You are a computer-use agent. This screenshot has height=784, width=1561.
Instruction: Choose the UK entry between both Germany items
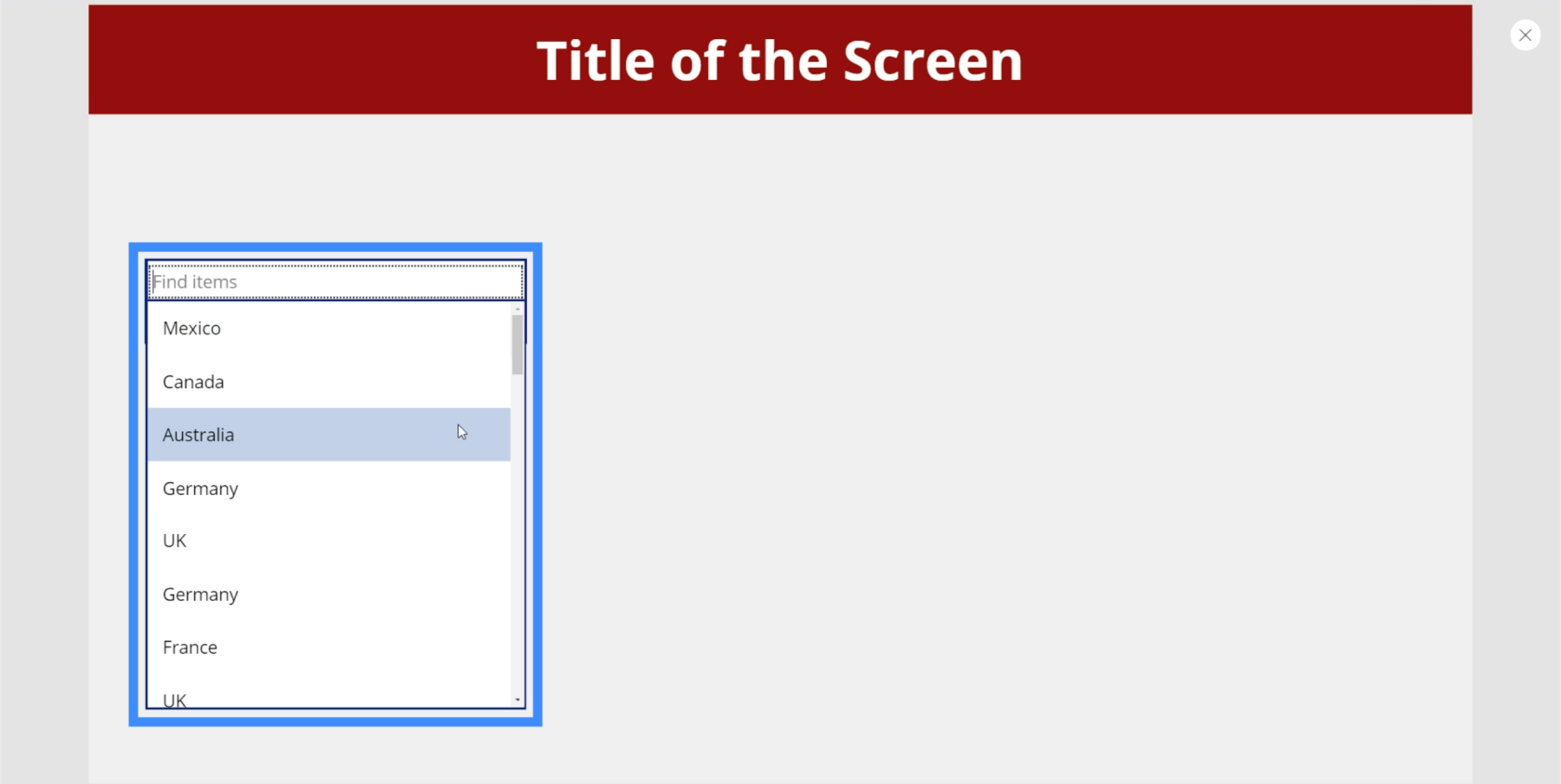[329, 541]
